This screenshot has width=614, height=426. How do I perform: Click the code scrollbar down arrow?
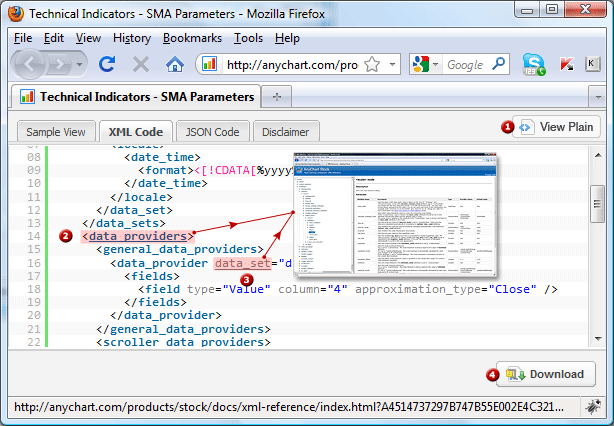point(598,338)
